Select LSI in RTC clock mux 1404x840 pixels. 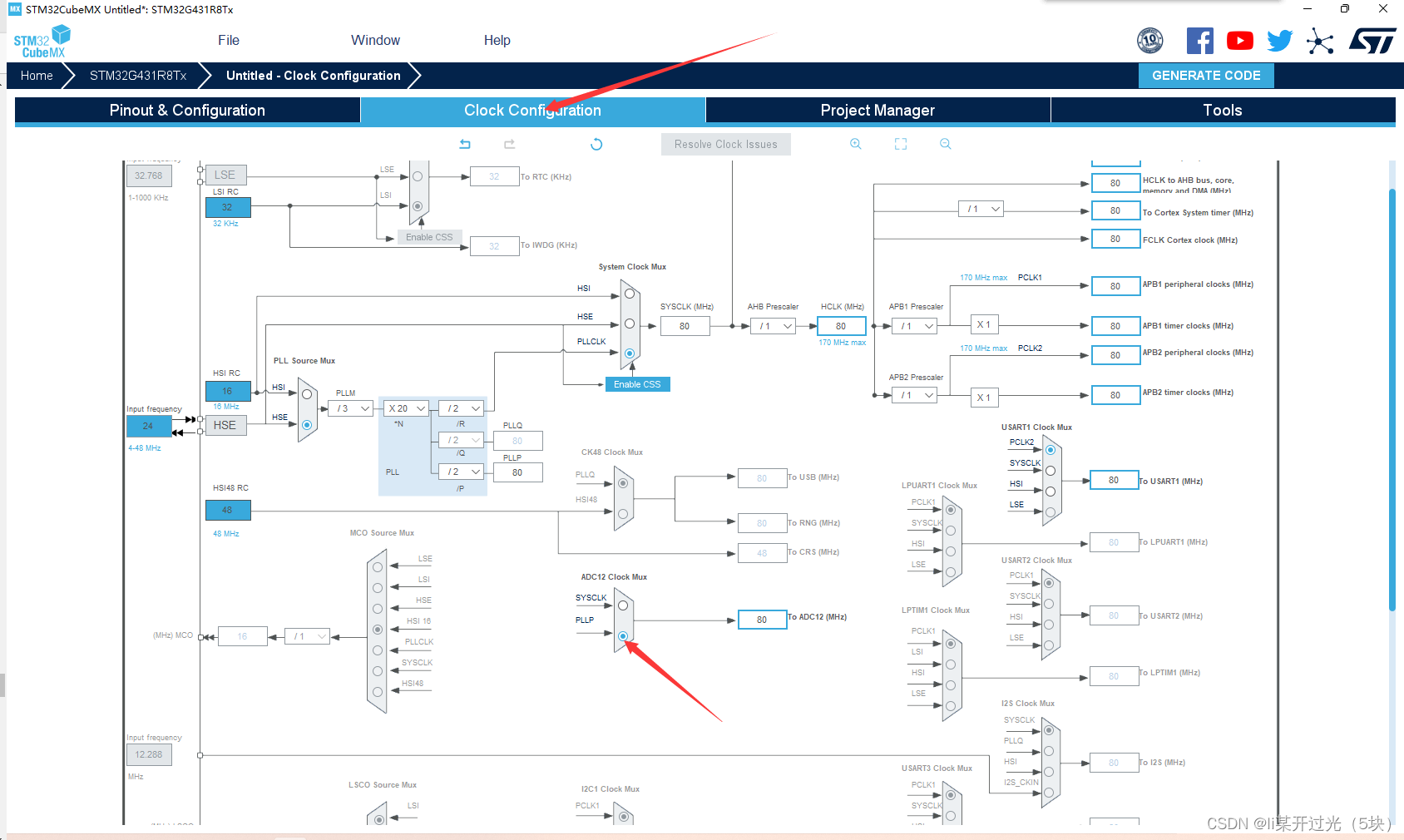click(x=418, y=206)
